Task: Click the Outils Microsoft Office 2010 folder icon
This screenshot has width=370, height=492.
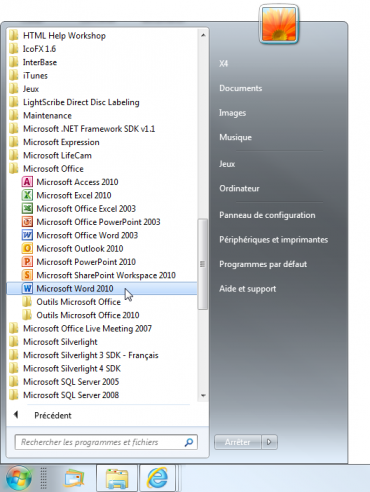Action: [x=27, y=315]
